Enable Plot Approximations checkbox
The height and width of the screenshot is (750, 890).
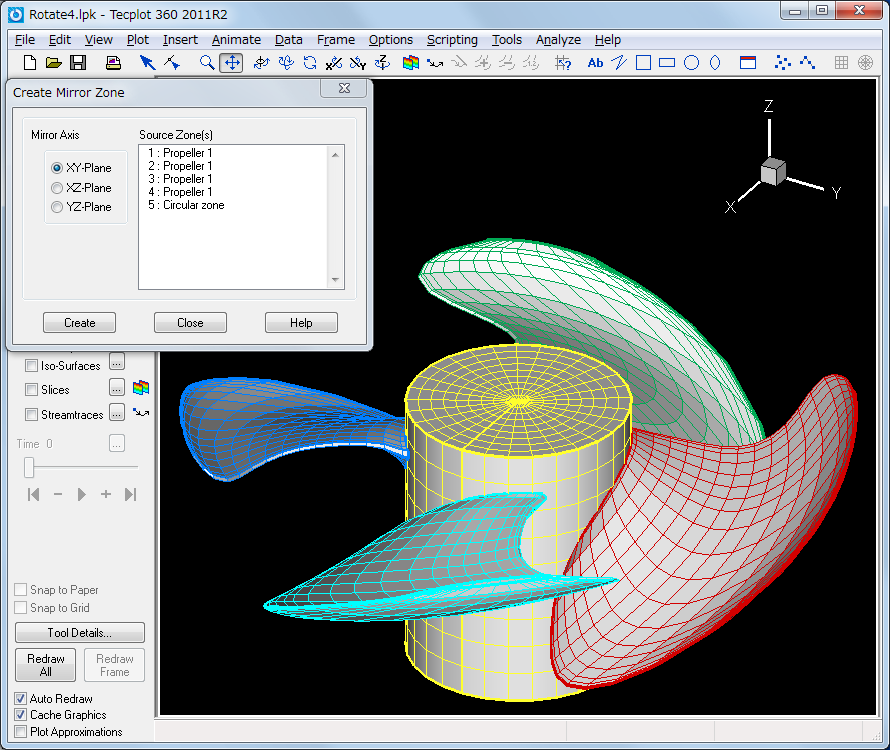20,732
